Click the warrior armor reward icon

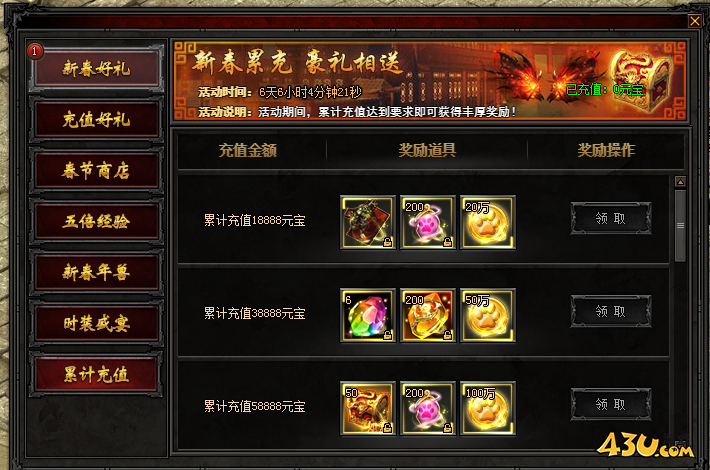tap(368, 222)
